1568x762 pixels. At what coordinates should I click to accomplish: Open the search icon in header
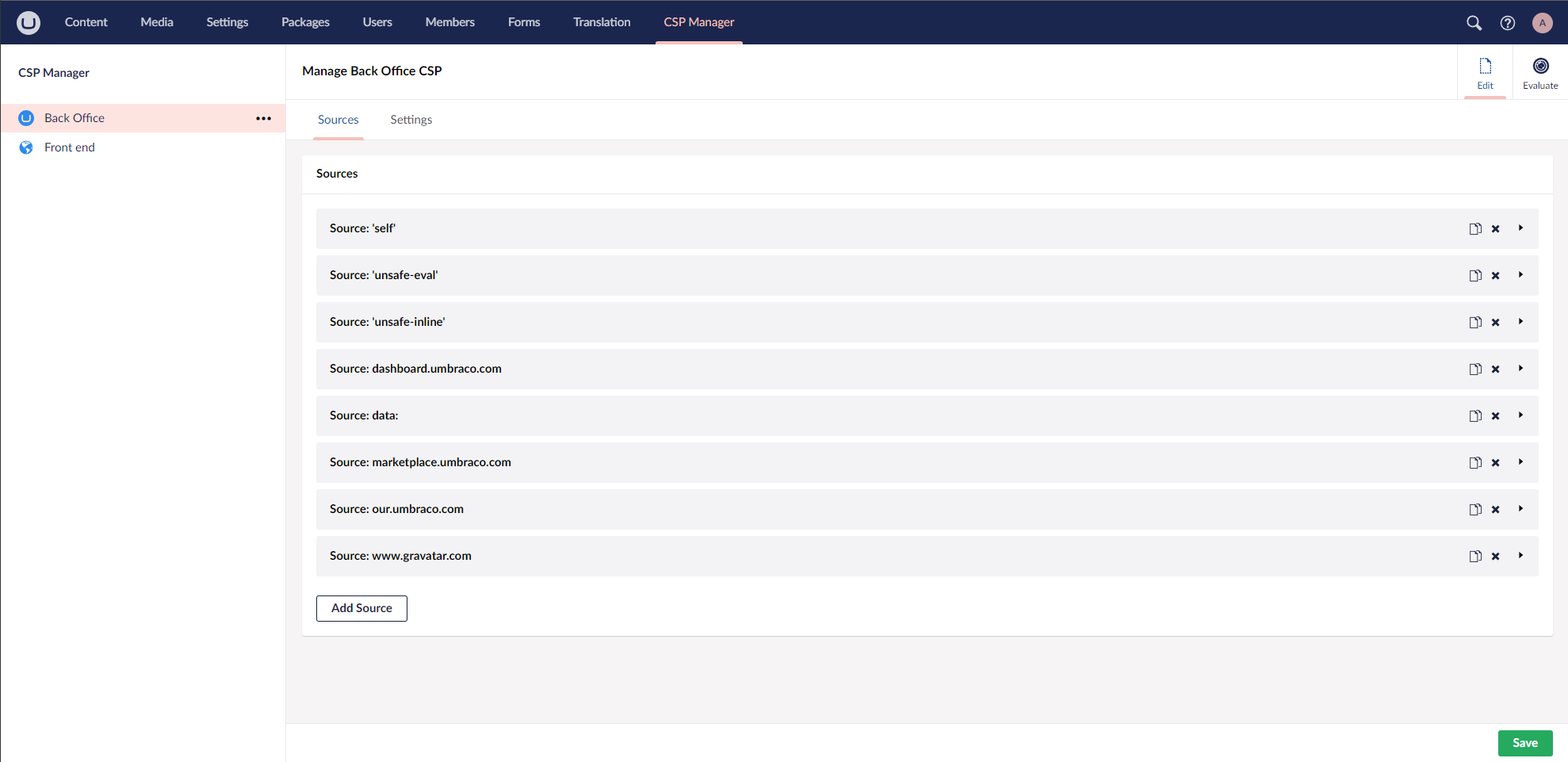tap(1474, 23)
